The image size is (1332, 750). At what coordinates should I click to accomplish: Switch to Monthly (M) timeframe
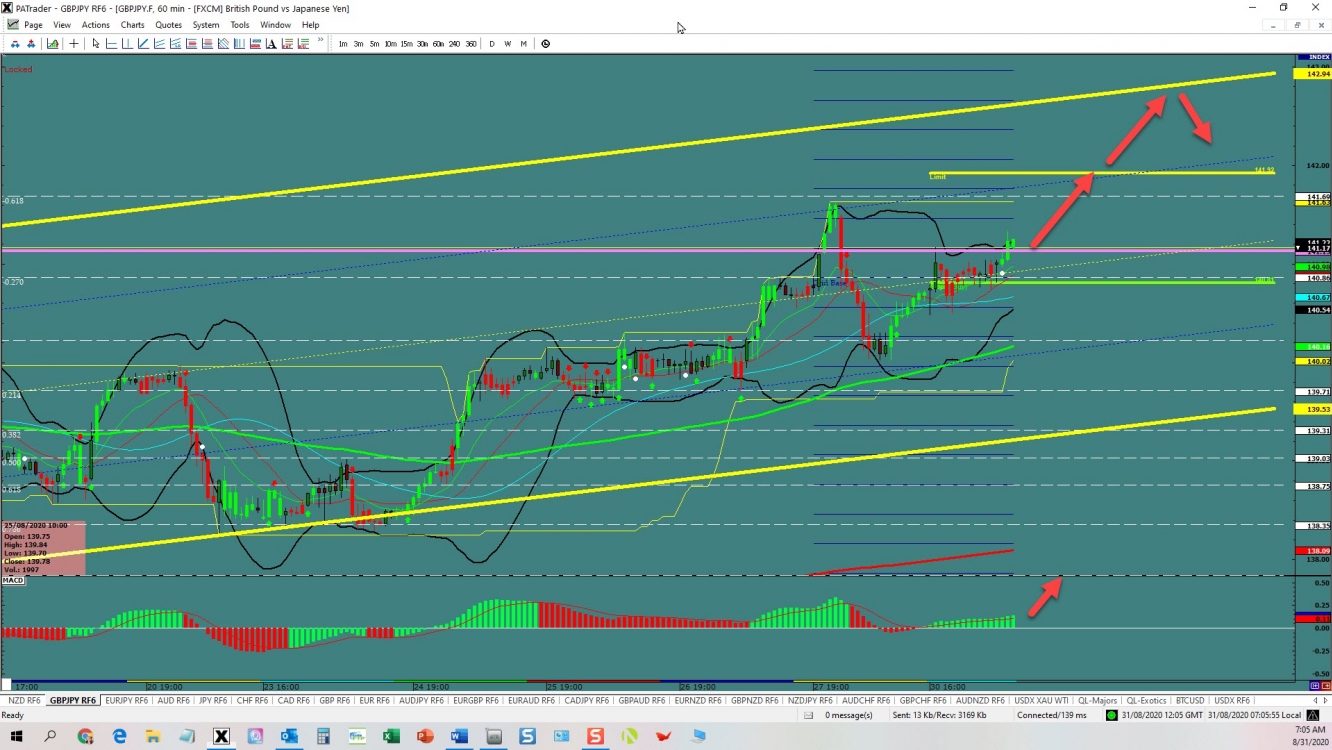coord(523,44)
